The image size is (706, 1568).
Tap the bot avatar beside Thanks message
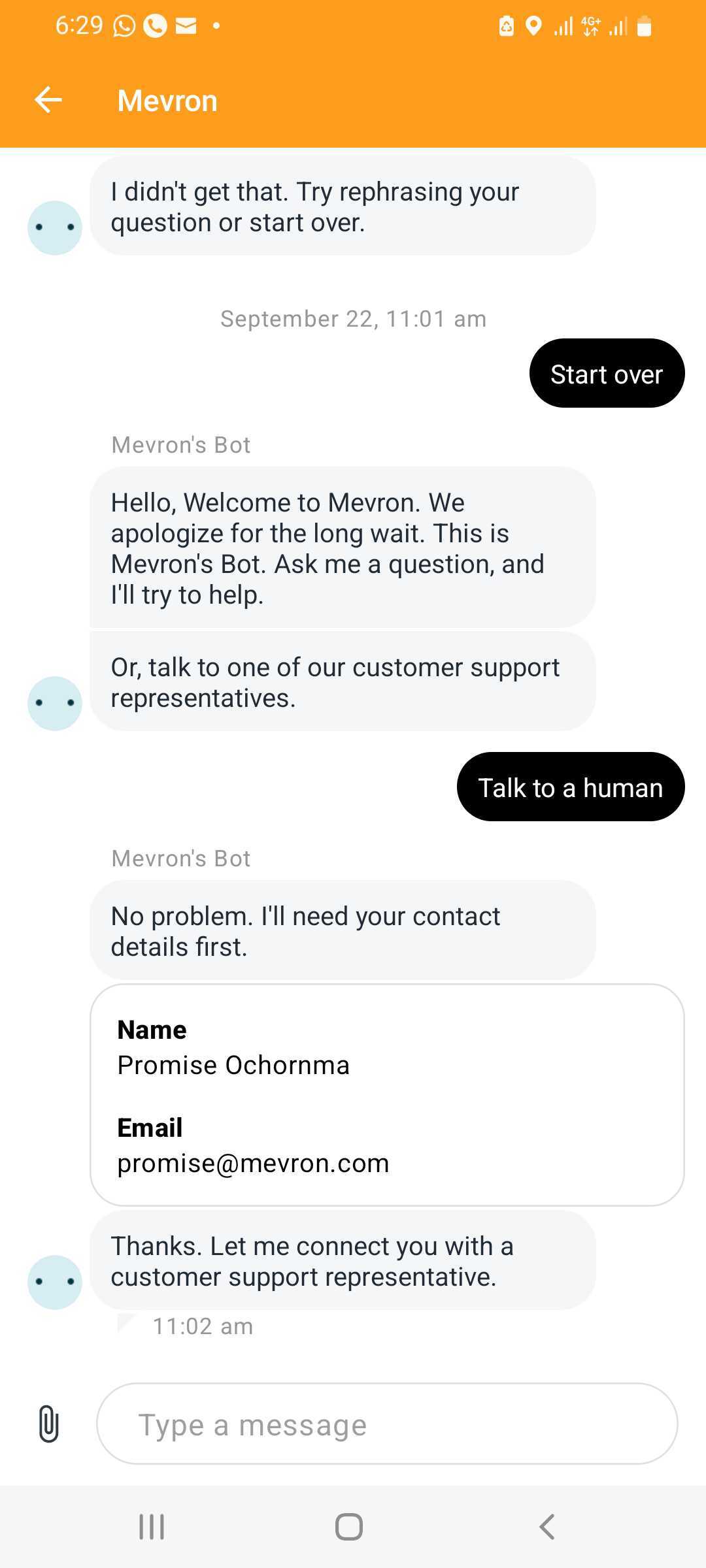[55, 1282]
